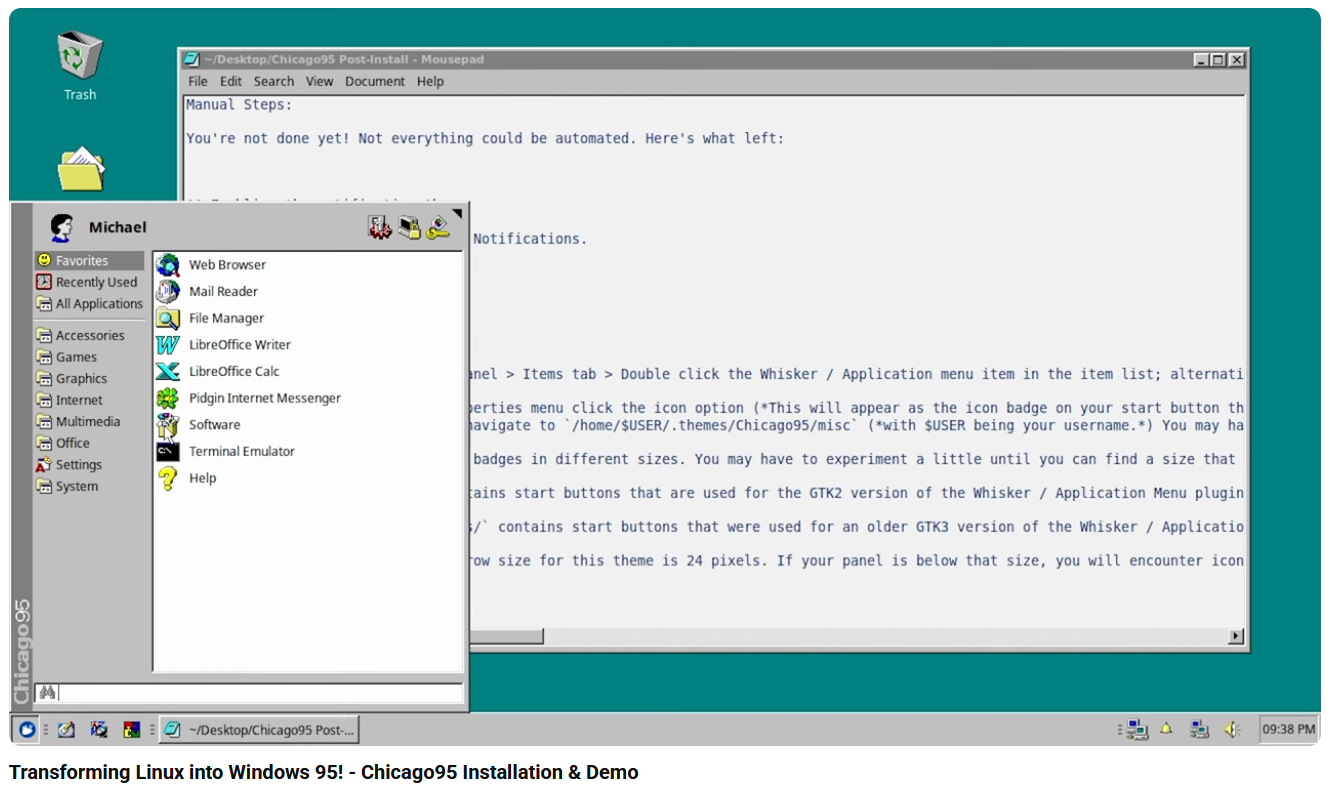Click the first launcher icon beside start button
Image resolution: width=1331 pixels, height=785 pixels.
point(66,730)
